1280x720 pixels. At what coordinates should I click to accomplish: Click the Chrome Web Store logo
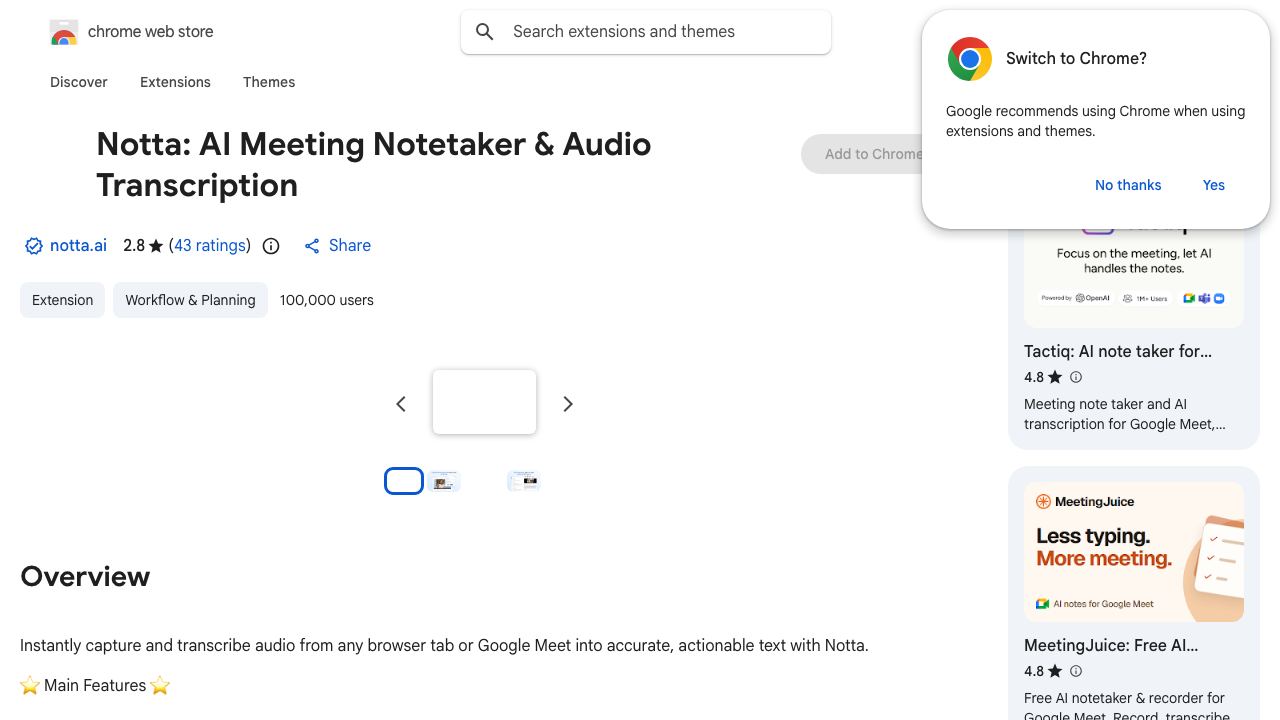tap(64, 32)
